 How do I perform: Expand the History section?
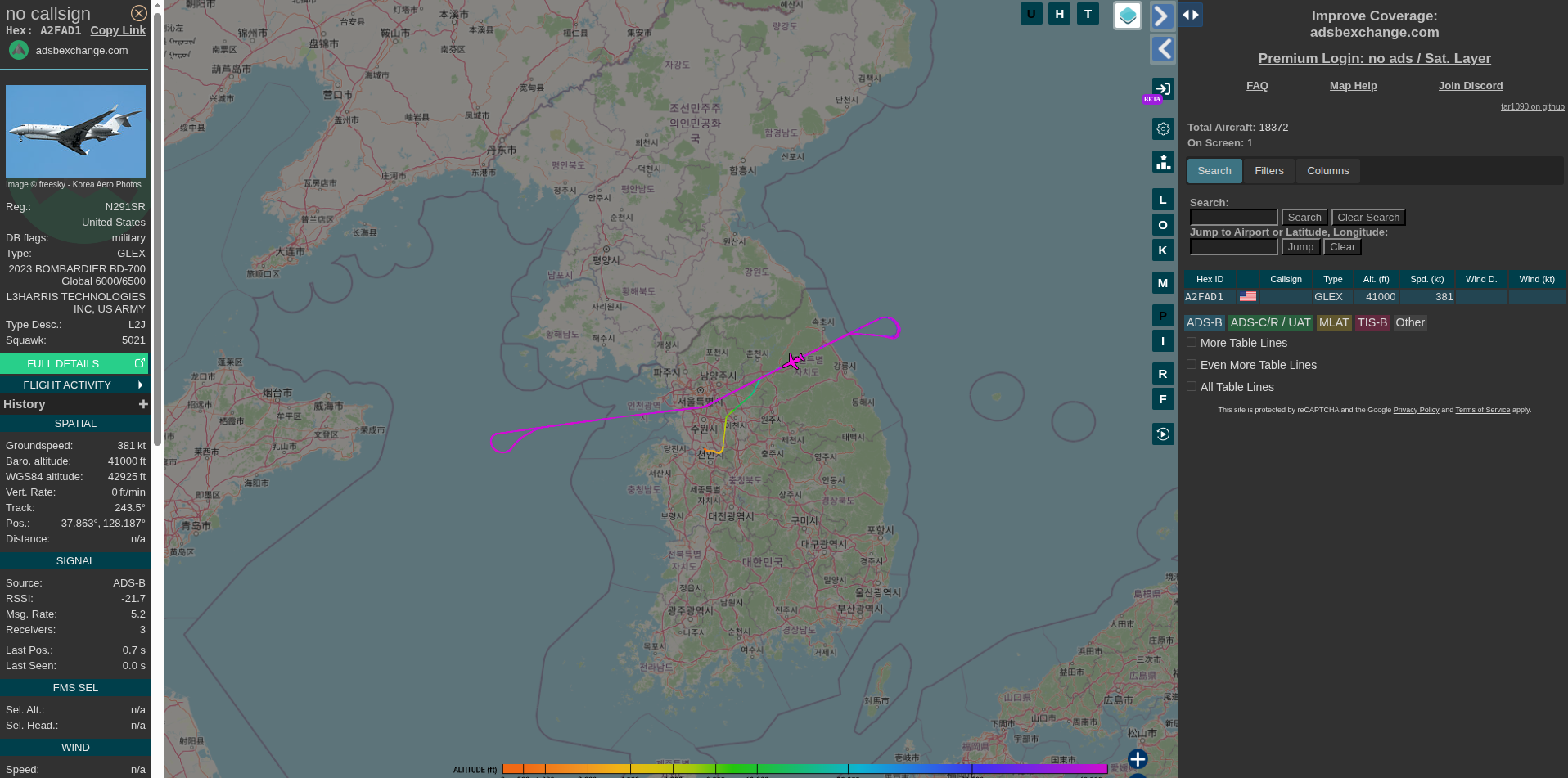[143, 404]
